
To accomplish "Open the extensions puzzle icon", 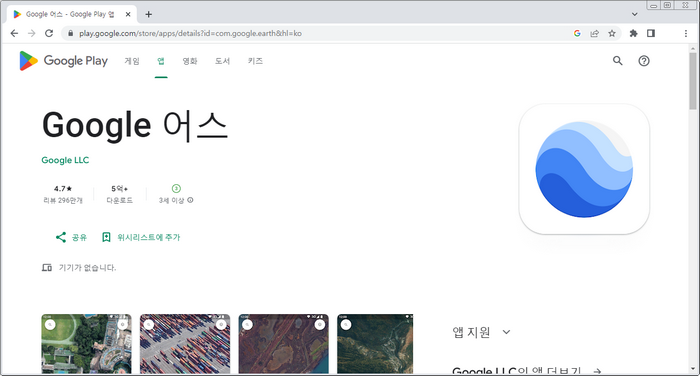I will pos(633,33).
